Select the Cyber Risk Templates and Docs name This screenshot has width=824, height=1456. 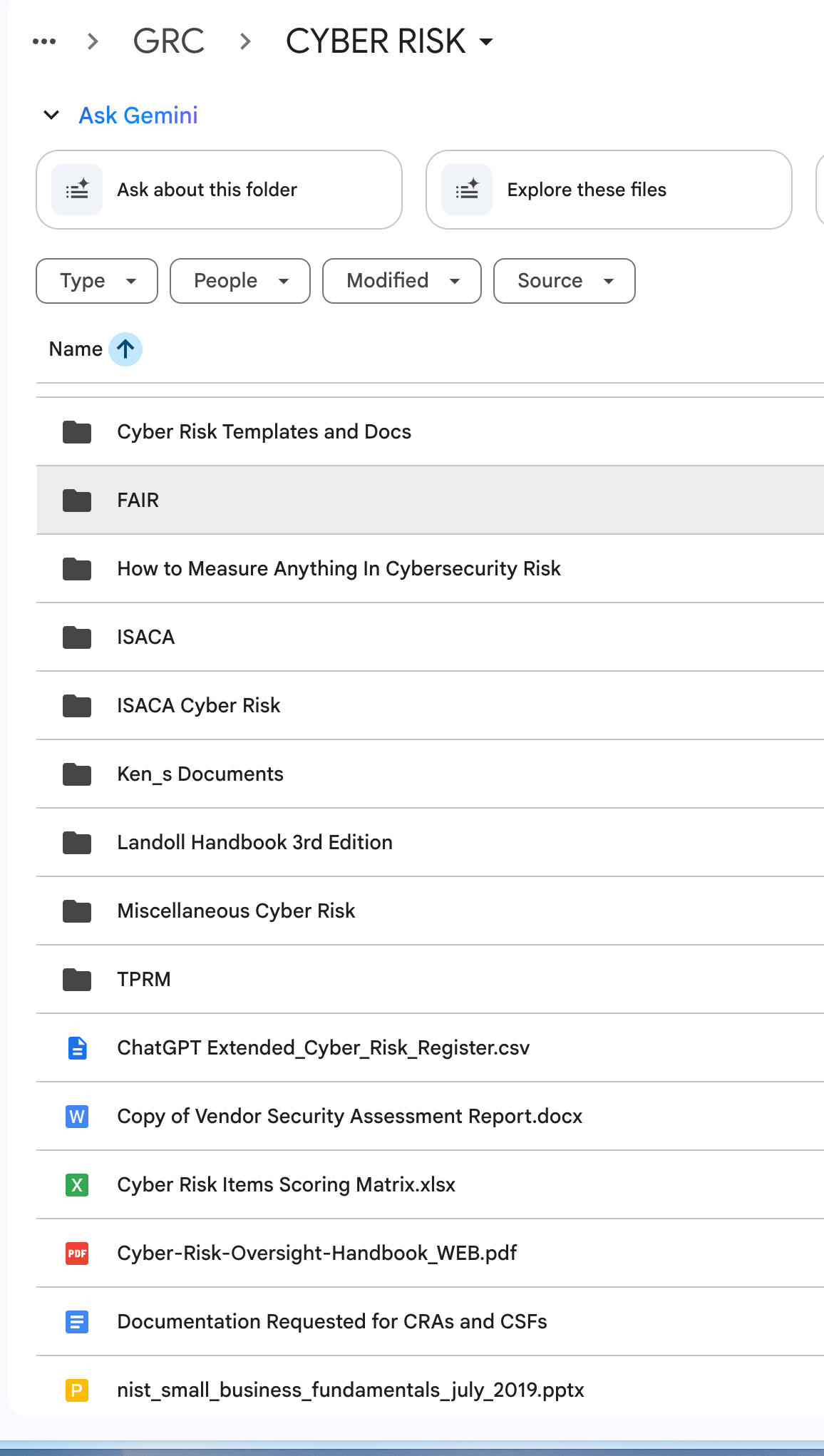coord(264,432)
